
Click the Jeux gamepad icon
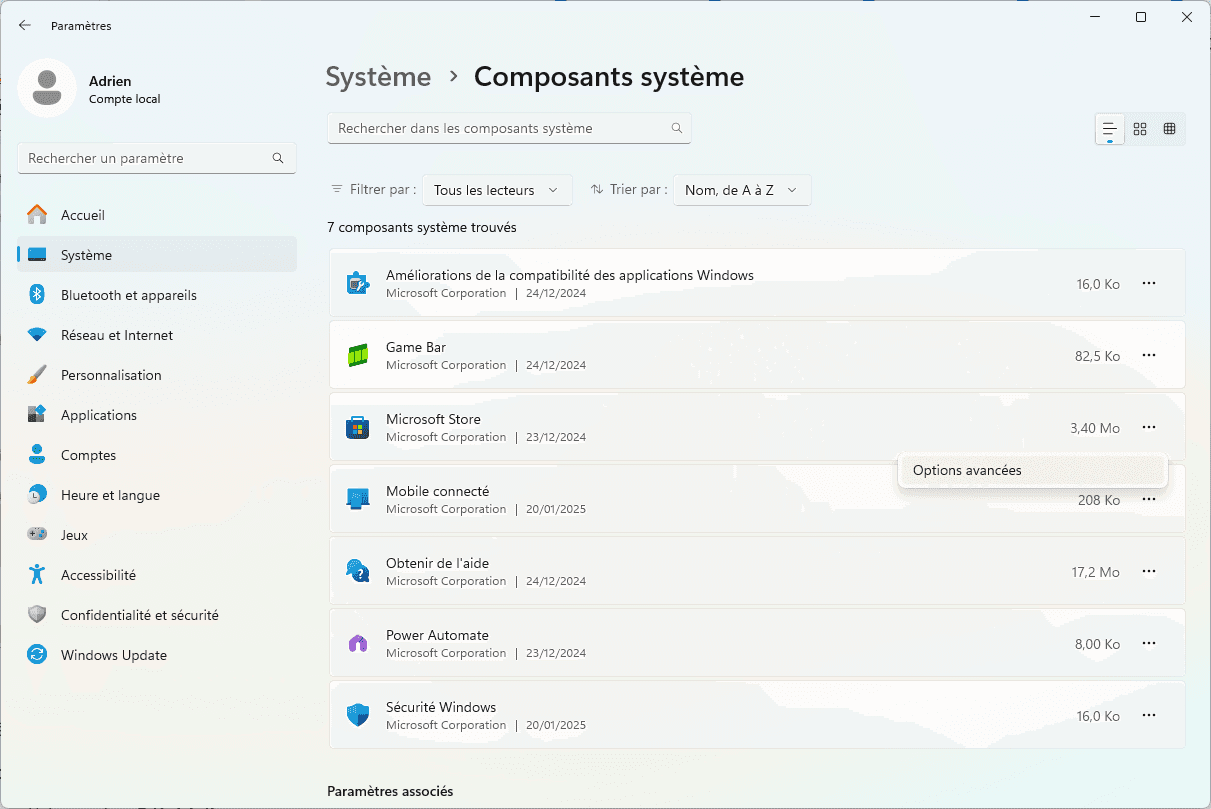(x=37, y=535)
